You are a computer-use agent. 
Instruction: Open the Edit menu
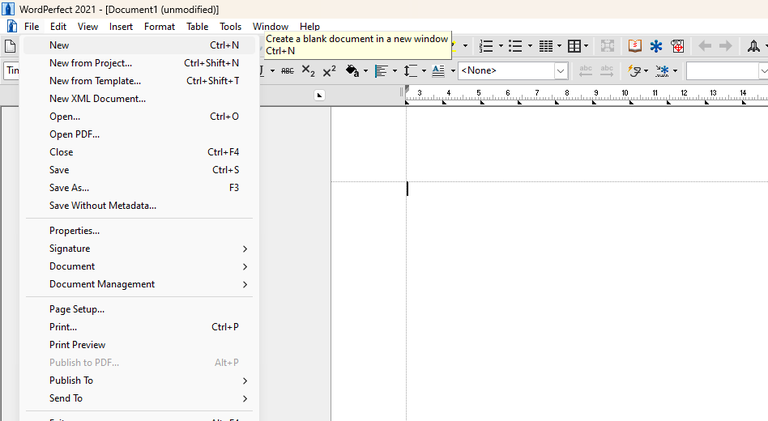click(x=58, y=26)
